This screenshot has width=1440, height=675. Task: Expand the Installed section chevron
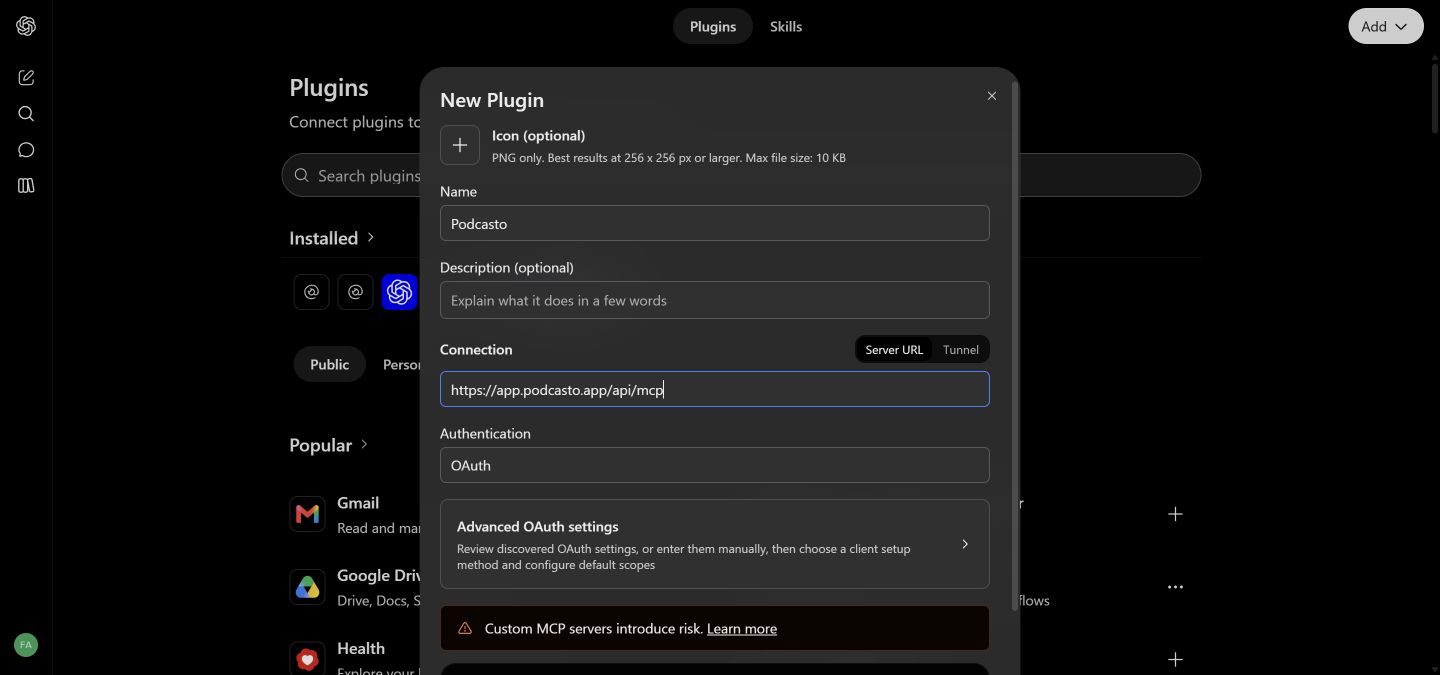point(370,238)
